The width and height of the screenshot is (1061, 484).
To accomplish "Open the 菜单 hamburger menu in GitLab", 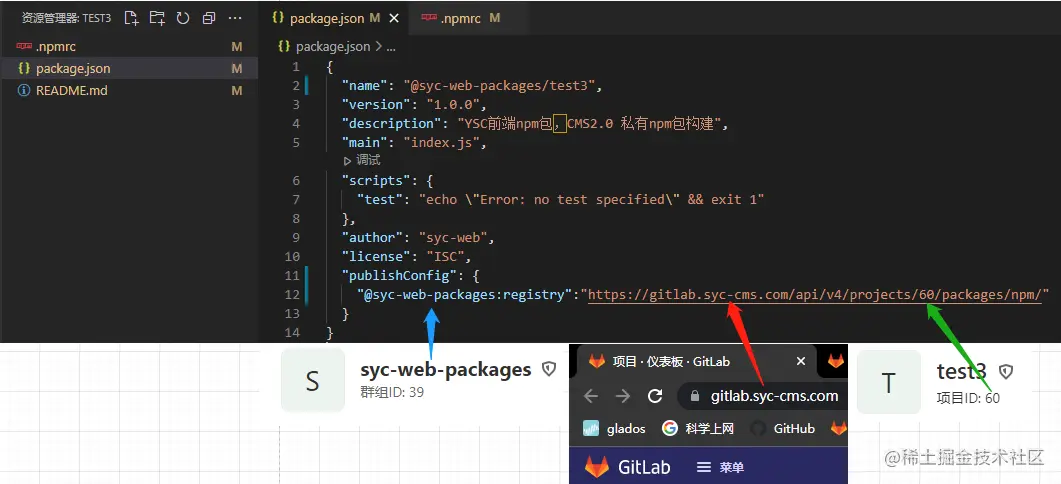I will [x=720, y=467].
